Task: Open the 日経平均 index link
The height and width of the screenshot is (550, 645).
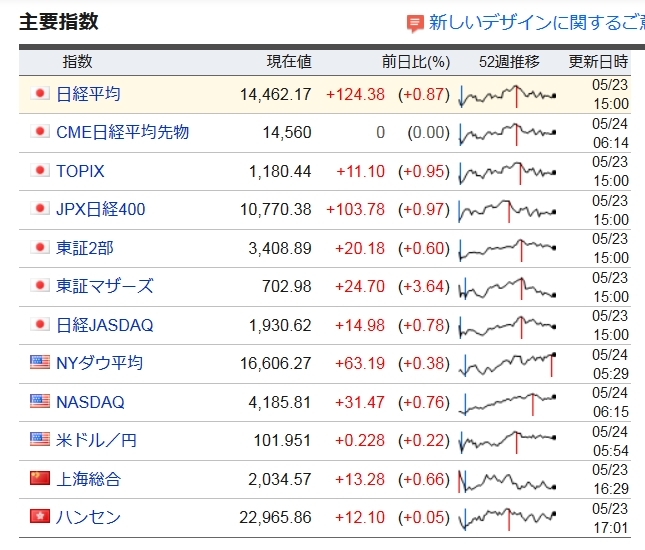Action: (x=88, y=94)
